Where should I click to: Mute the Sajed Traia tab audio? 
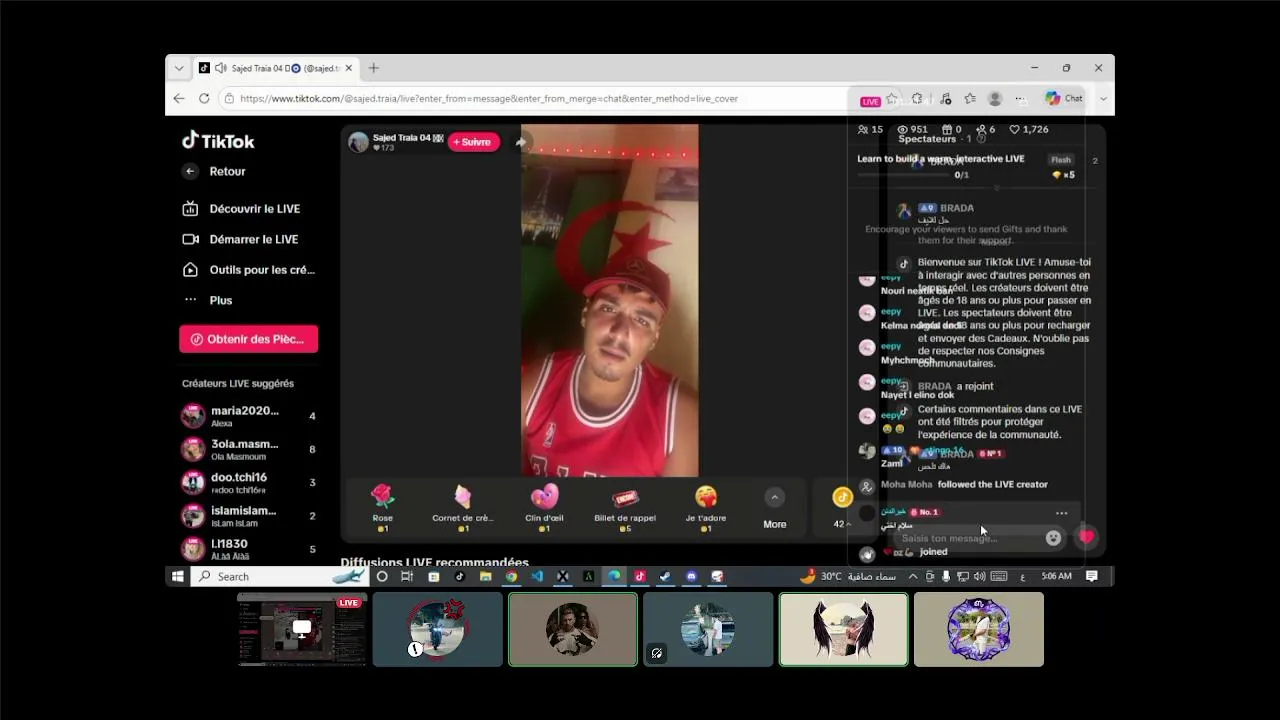tap(220, 68)
